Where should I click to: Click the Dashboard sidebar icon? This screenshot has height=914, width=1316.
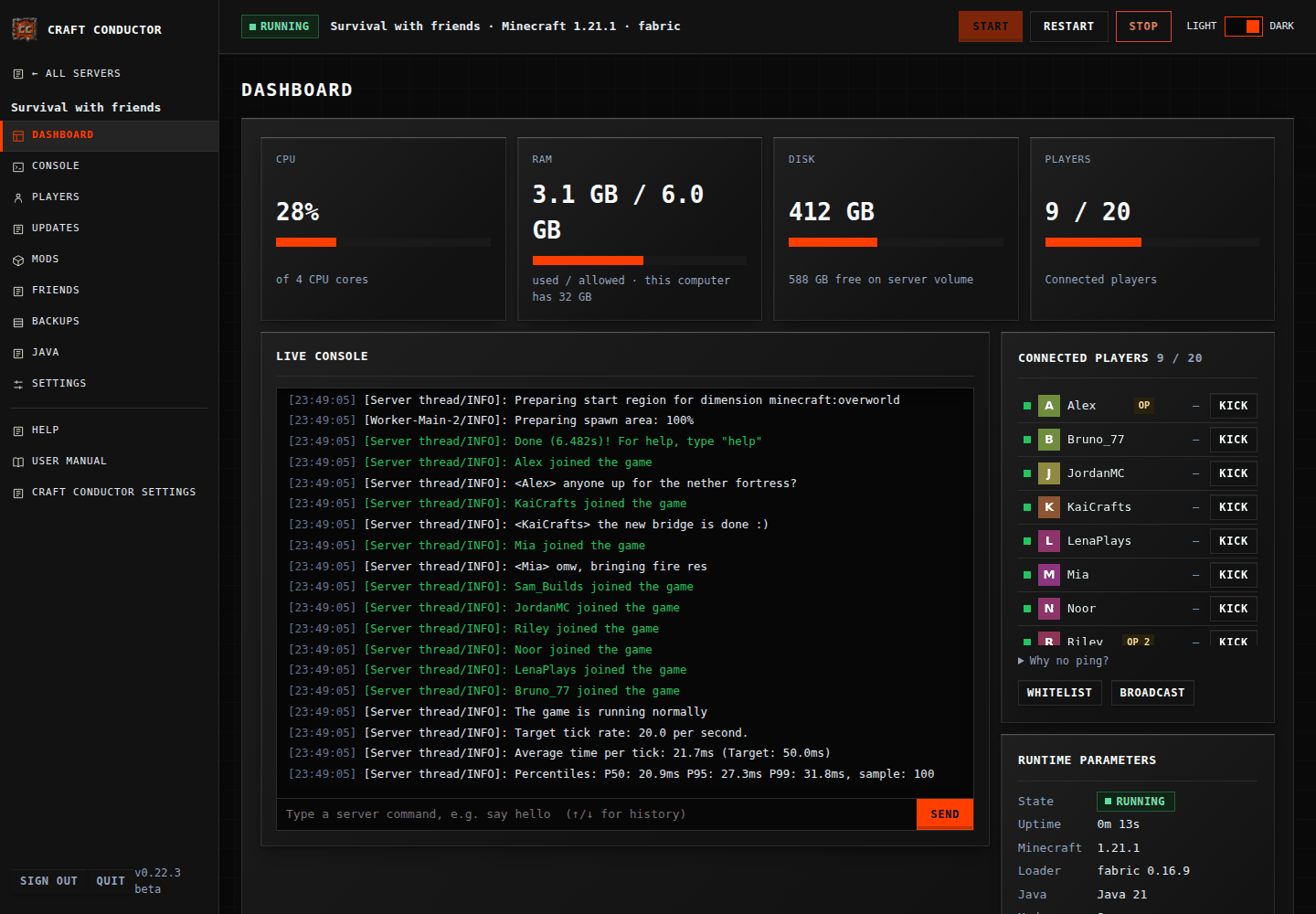pyautogui.click(x=18, y=135)
